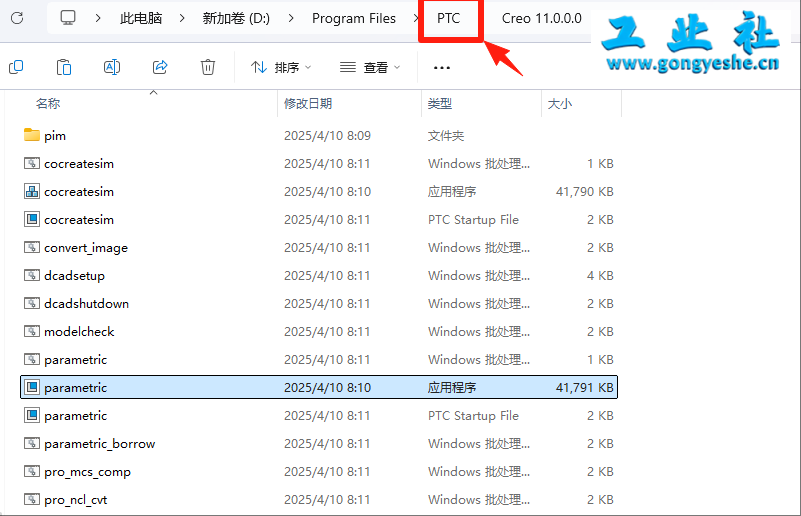This screenshot has height=516, width=801.
Task: Expand chevron after the monitor icon
Action: 98,18
